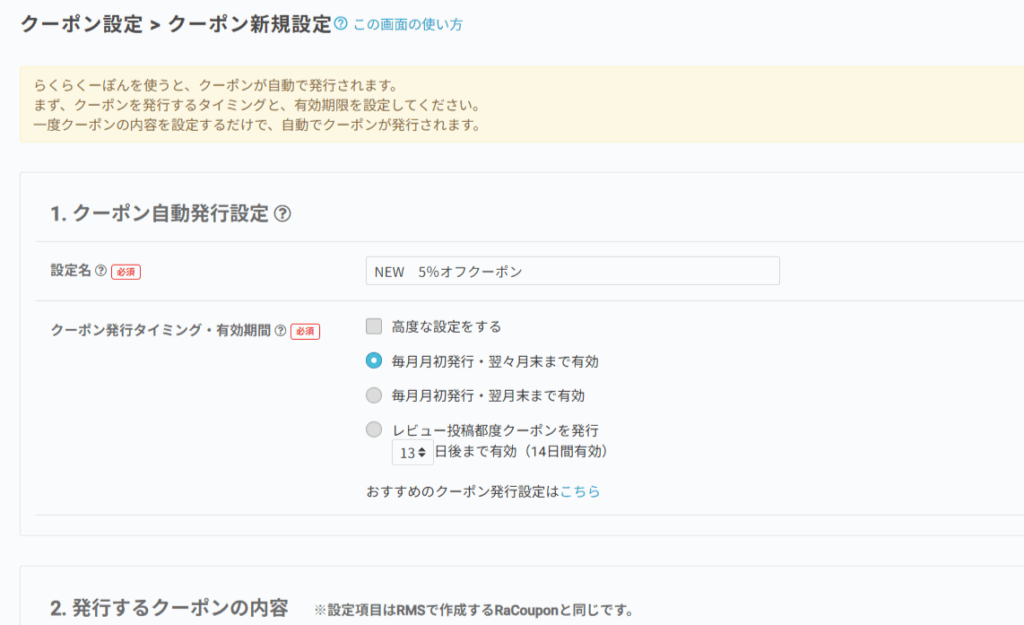Image resolution: width=1024 pixels, height=625 pixels.
Task: Follow the こちら recommended settings link
Action: click(580, 492)
